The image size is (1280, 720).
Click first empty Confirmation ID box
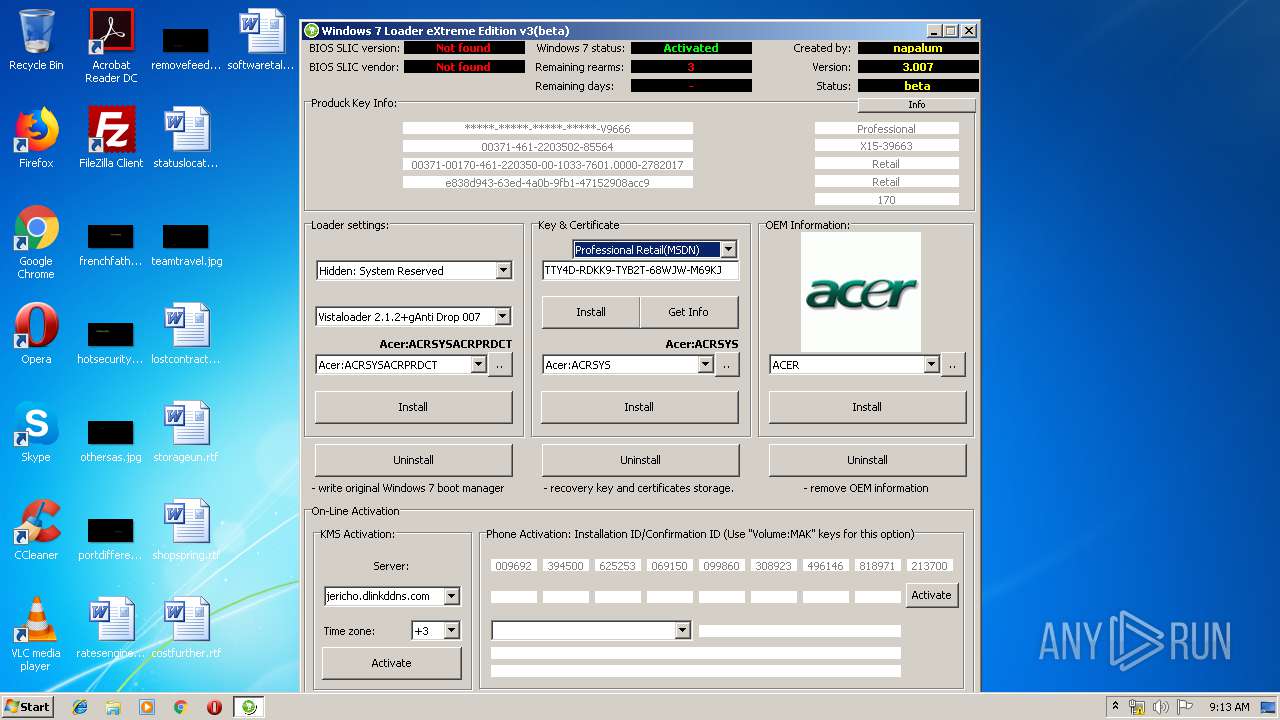(513, 597)
